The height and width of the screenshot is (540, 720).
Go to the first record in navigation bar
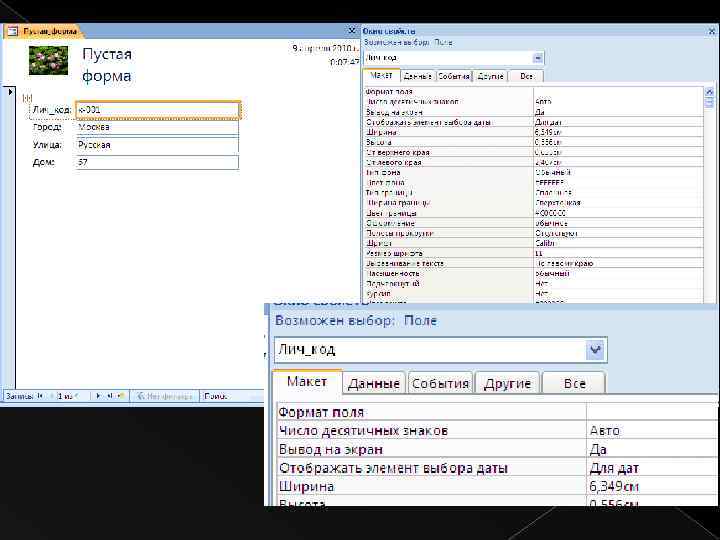click(x=40, y=396)
